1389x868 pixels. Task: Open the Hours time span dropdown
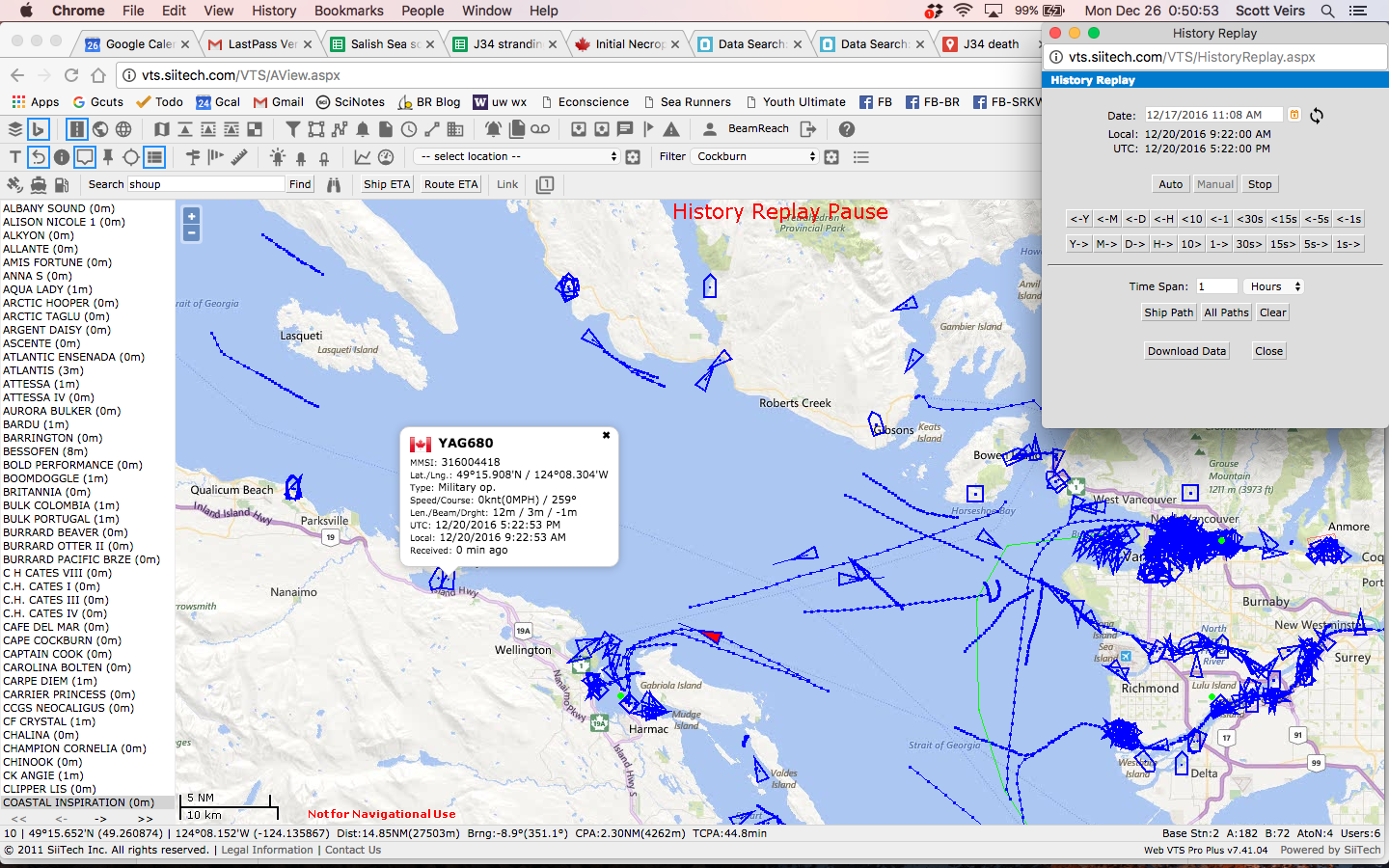click(x=1273, y=286)
